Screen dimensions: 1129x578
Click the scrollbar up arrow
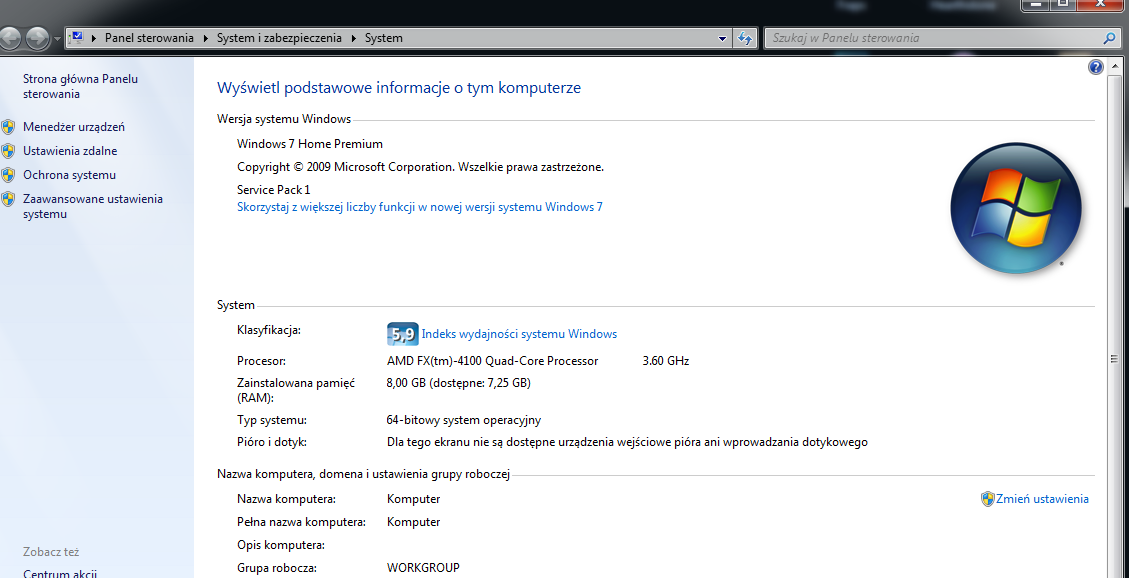tap(1115, 68)
